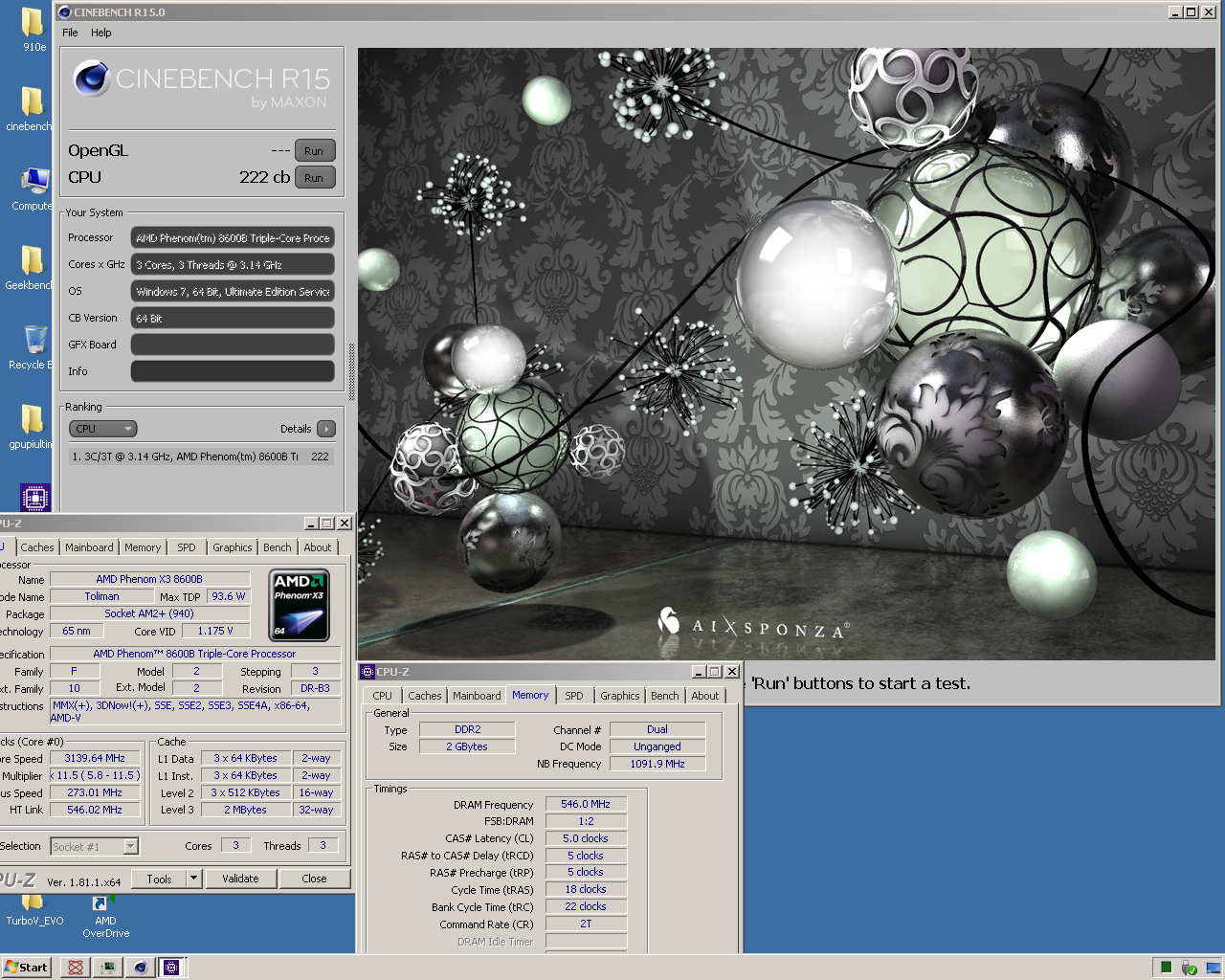The width and height of the screenshot is (1225, 980).
Task: Click the red atom taskbar icon
Action: point(76,968)
